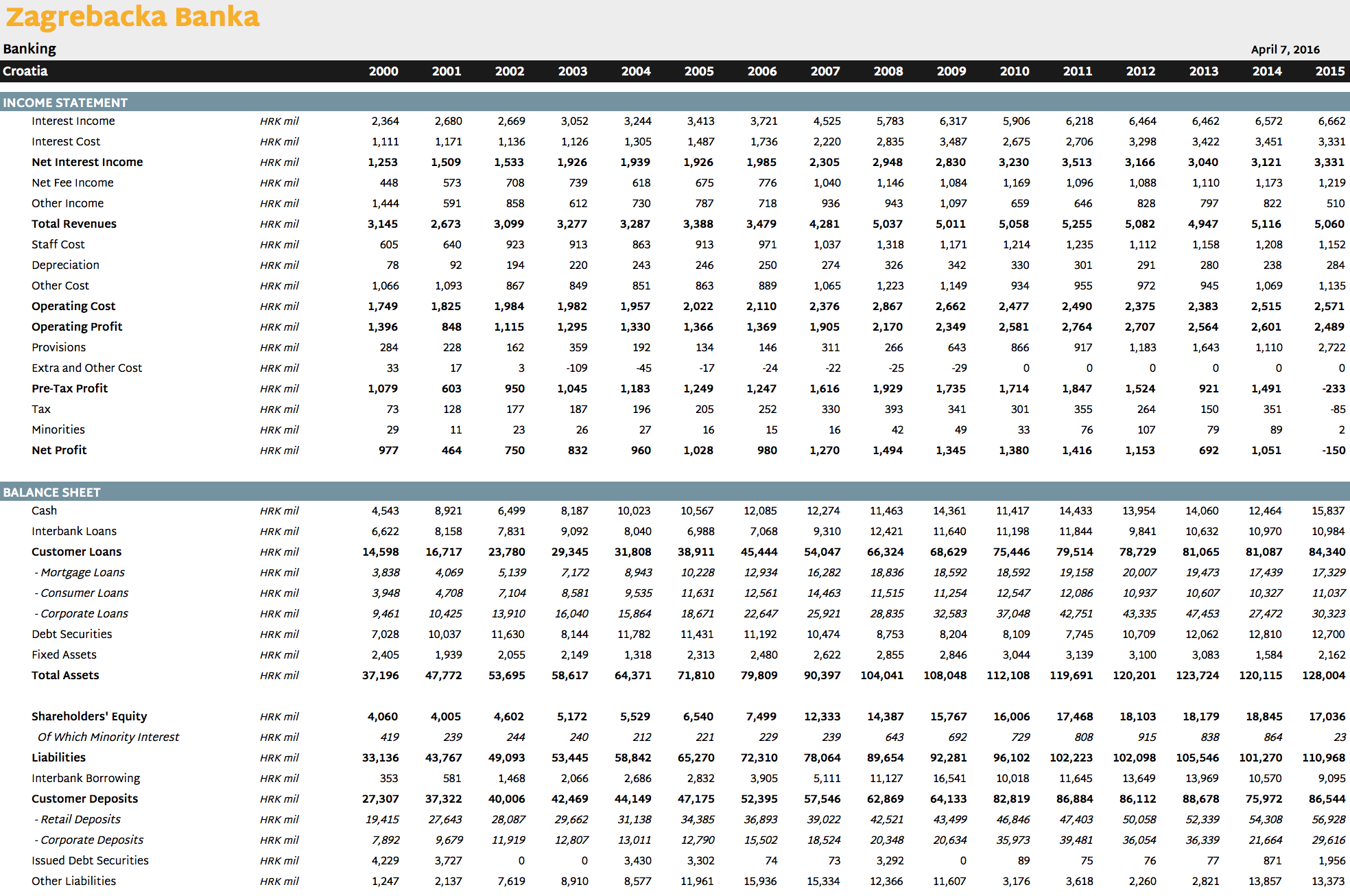Screen dimensions: 1350x896
Task: Select the Customer Deposits row label
Action: click(x=85, y=799)
